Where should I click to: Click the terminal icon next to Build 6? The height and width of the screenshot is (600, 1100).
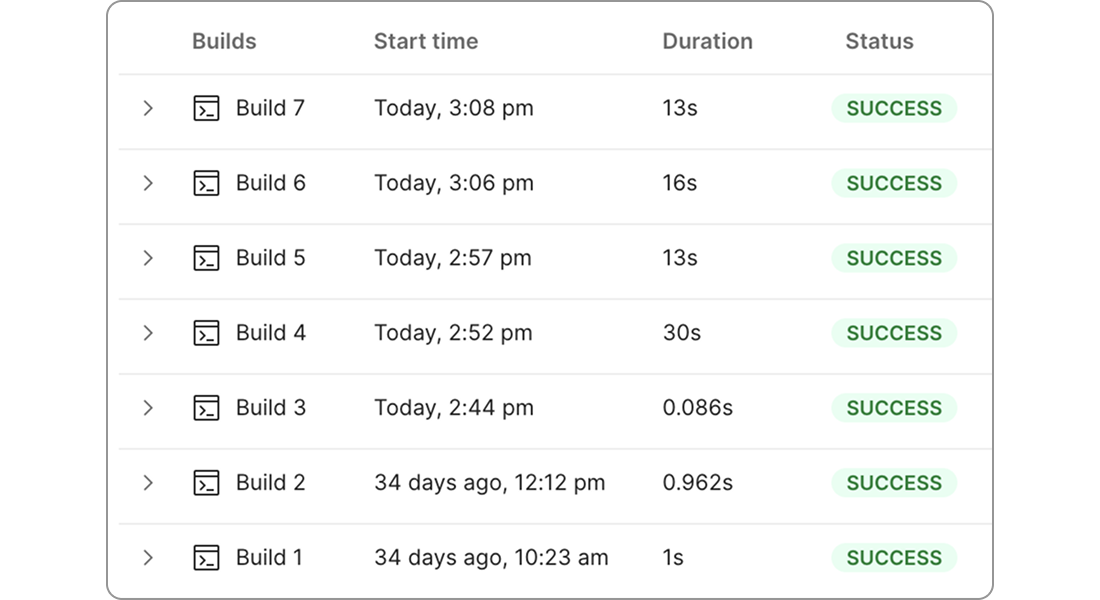[206, 183]
